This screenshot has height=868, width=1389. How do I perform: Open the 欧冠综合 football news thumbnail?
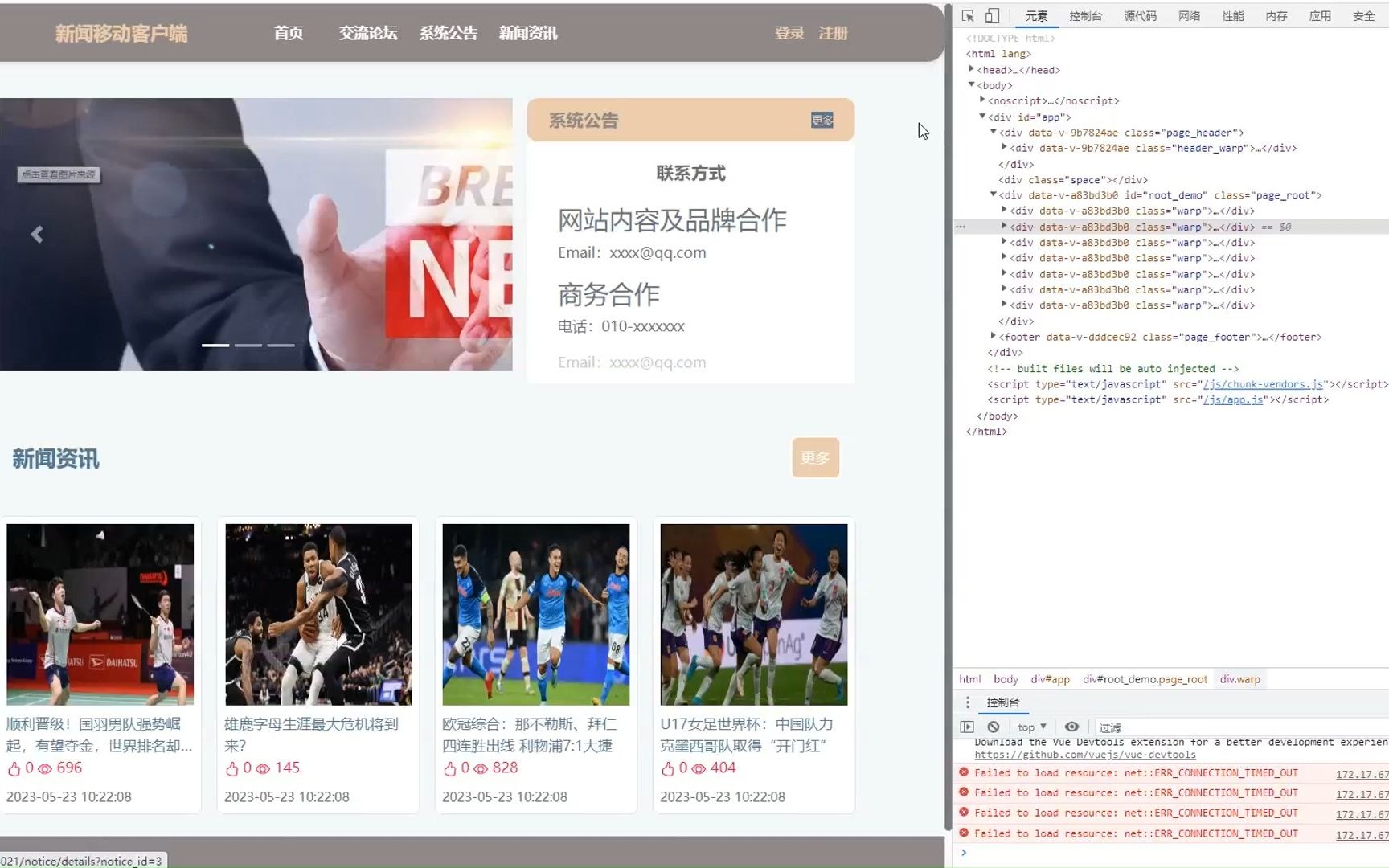coord(536,614)
